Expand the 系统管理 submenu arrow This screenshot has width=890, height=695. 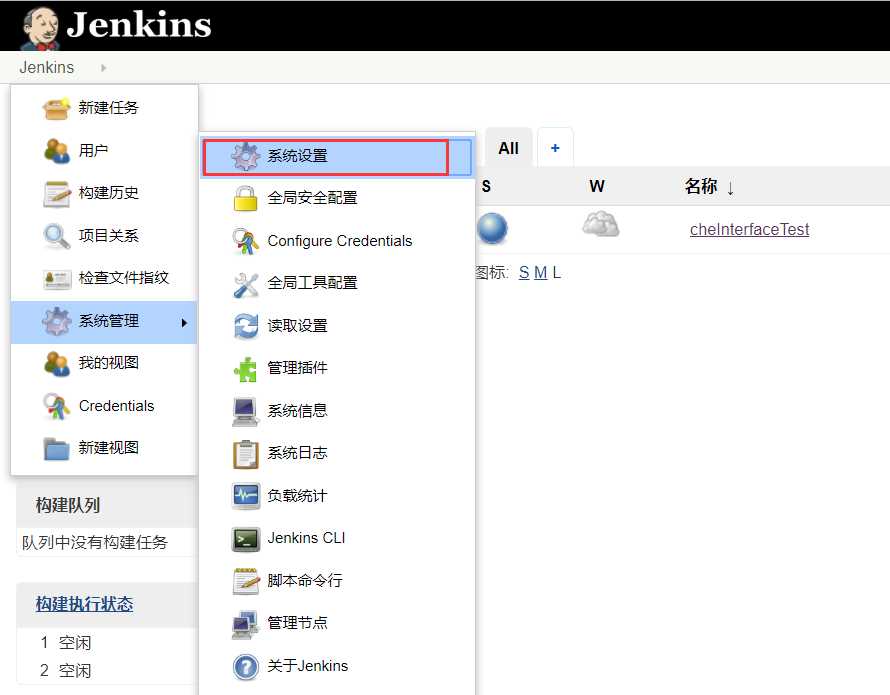point(184,323)
